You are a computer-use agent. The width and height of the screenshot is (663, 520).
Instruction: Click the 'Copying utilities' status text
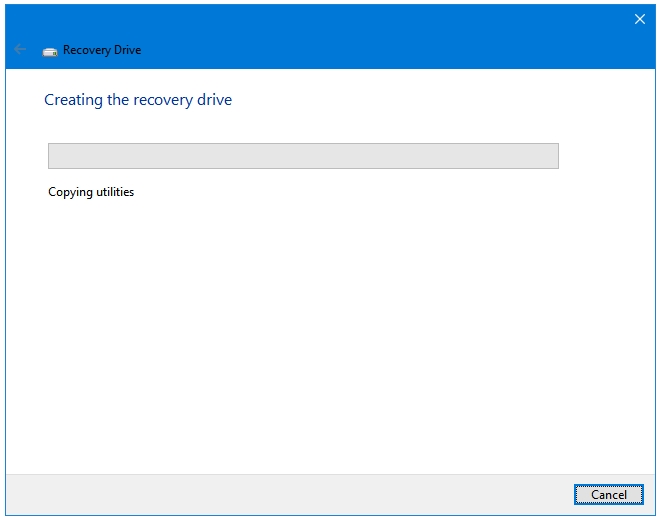pyautogui.click(x=91, y=192)
